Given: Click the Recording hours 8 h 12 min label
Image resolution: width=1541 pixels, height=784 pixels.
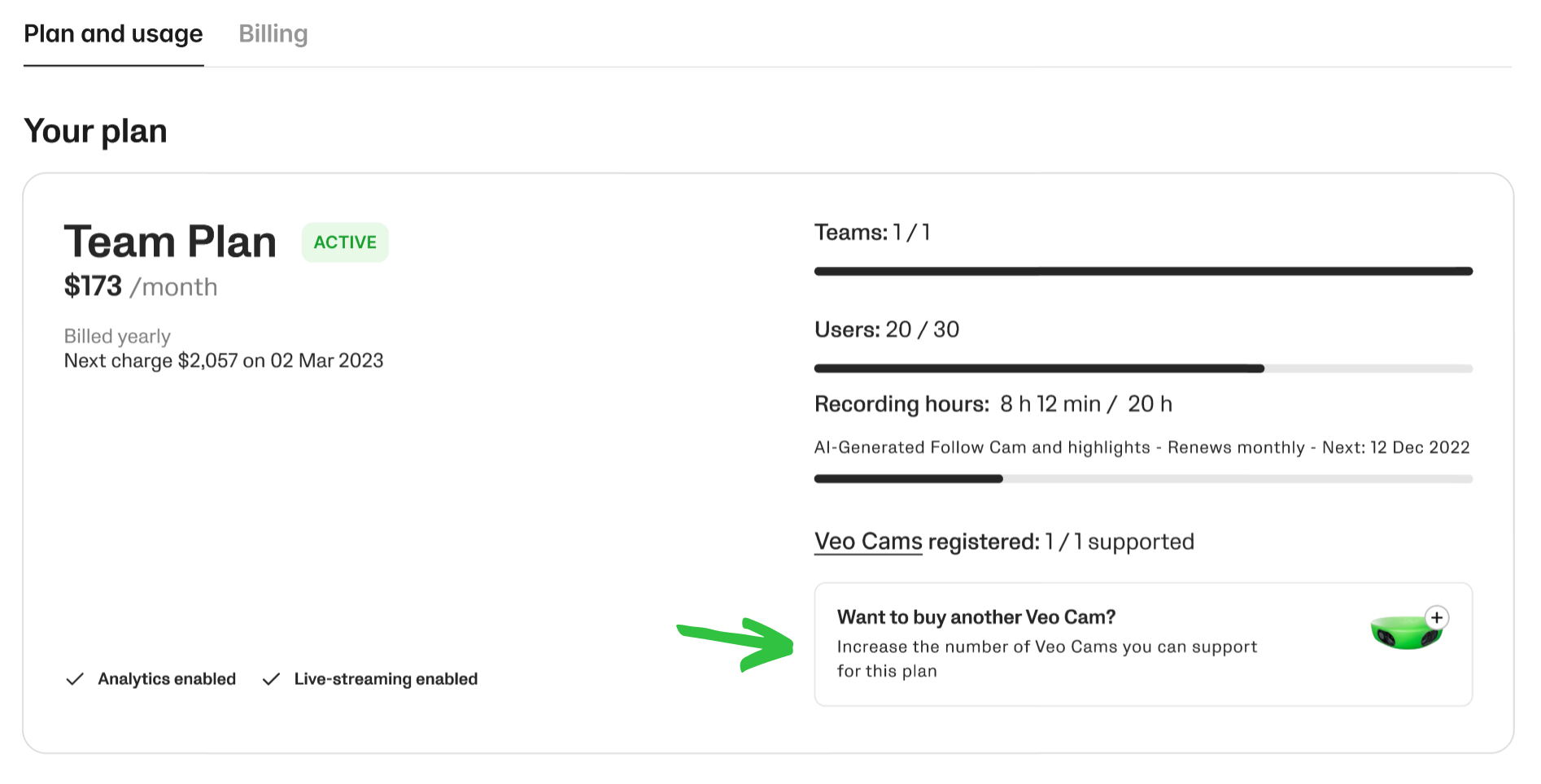Looking at the screenshot, I should click(x=993, y=404).
